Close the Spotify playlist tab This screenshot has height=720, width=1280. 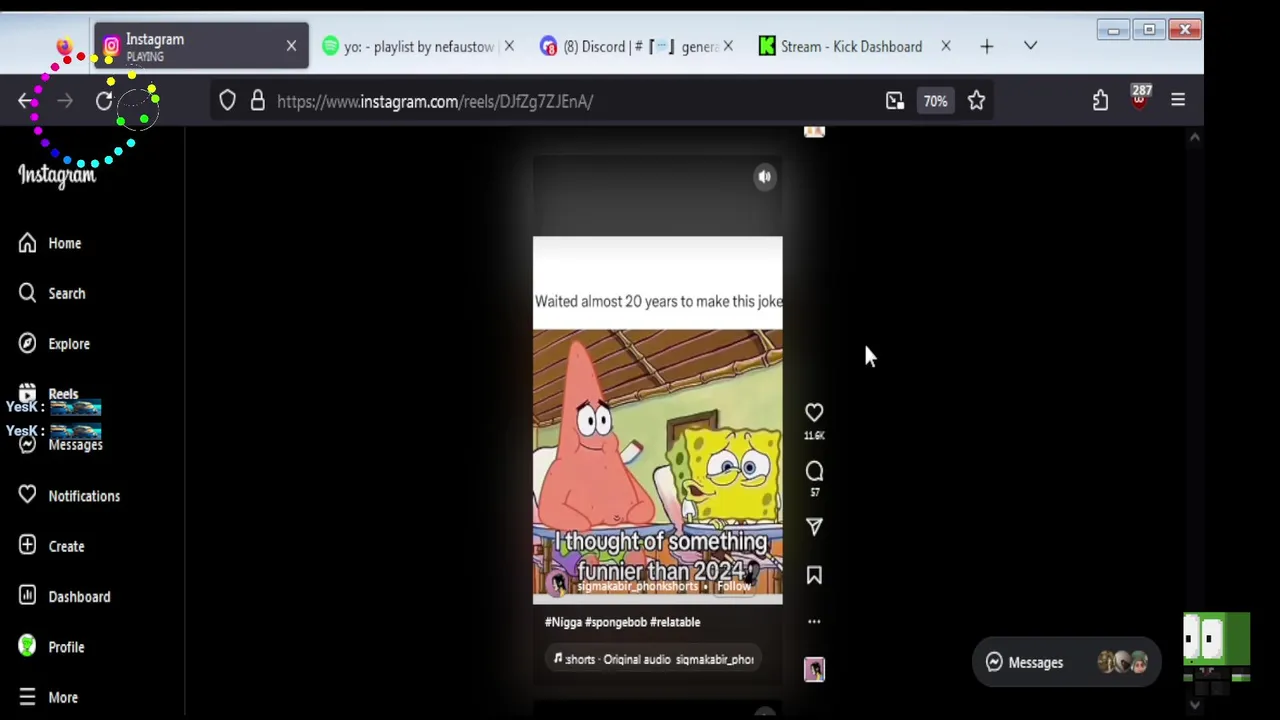[x=509, y=46]
